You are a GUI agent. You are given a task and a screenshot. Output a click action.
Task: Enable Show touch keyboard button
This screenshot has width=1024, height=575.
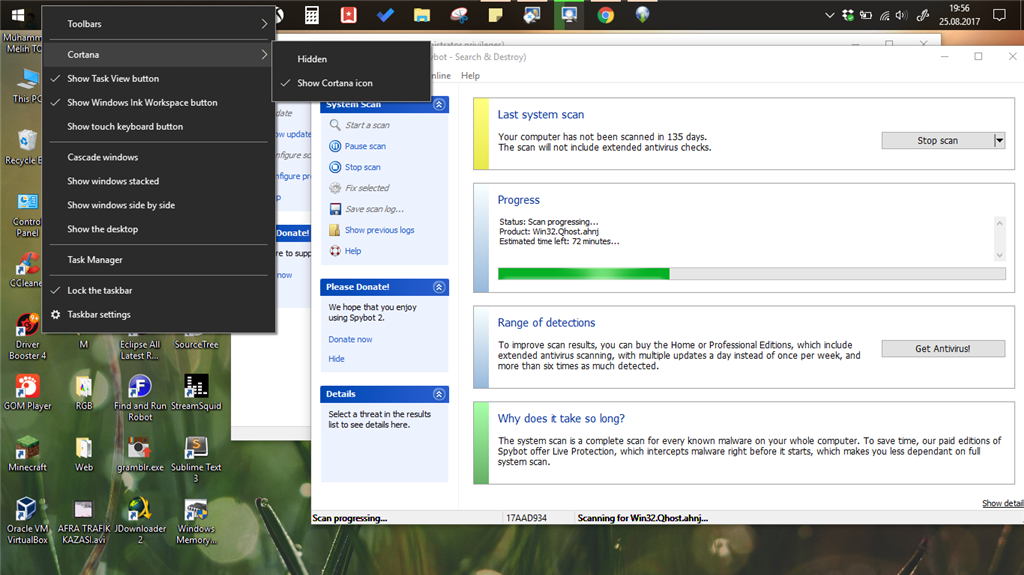tap(159, 127)
